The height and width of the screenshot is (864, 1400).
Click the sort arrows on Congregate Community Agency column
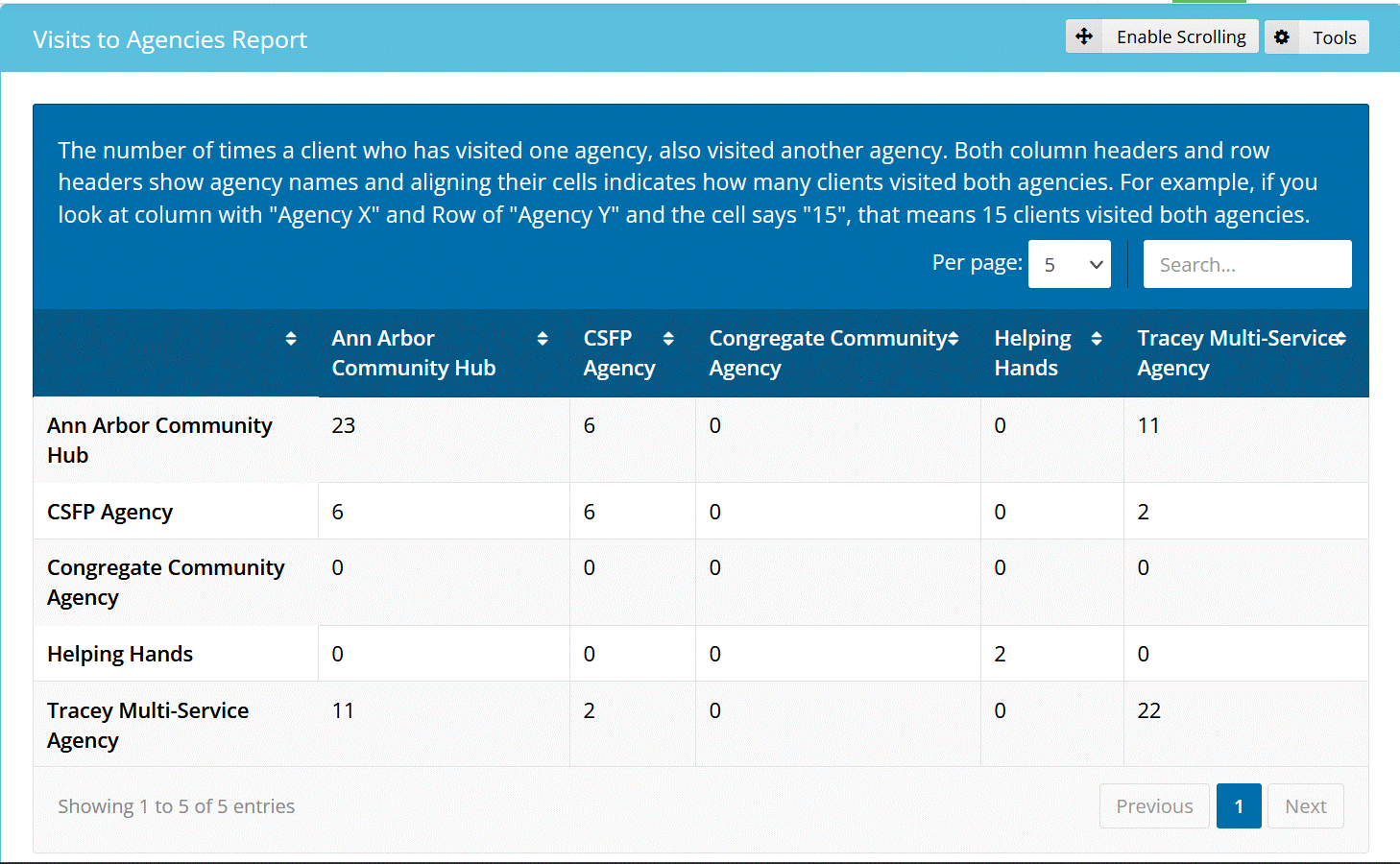[953, 338]
